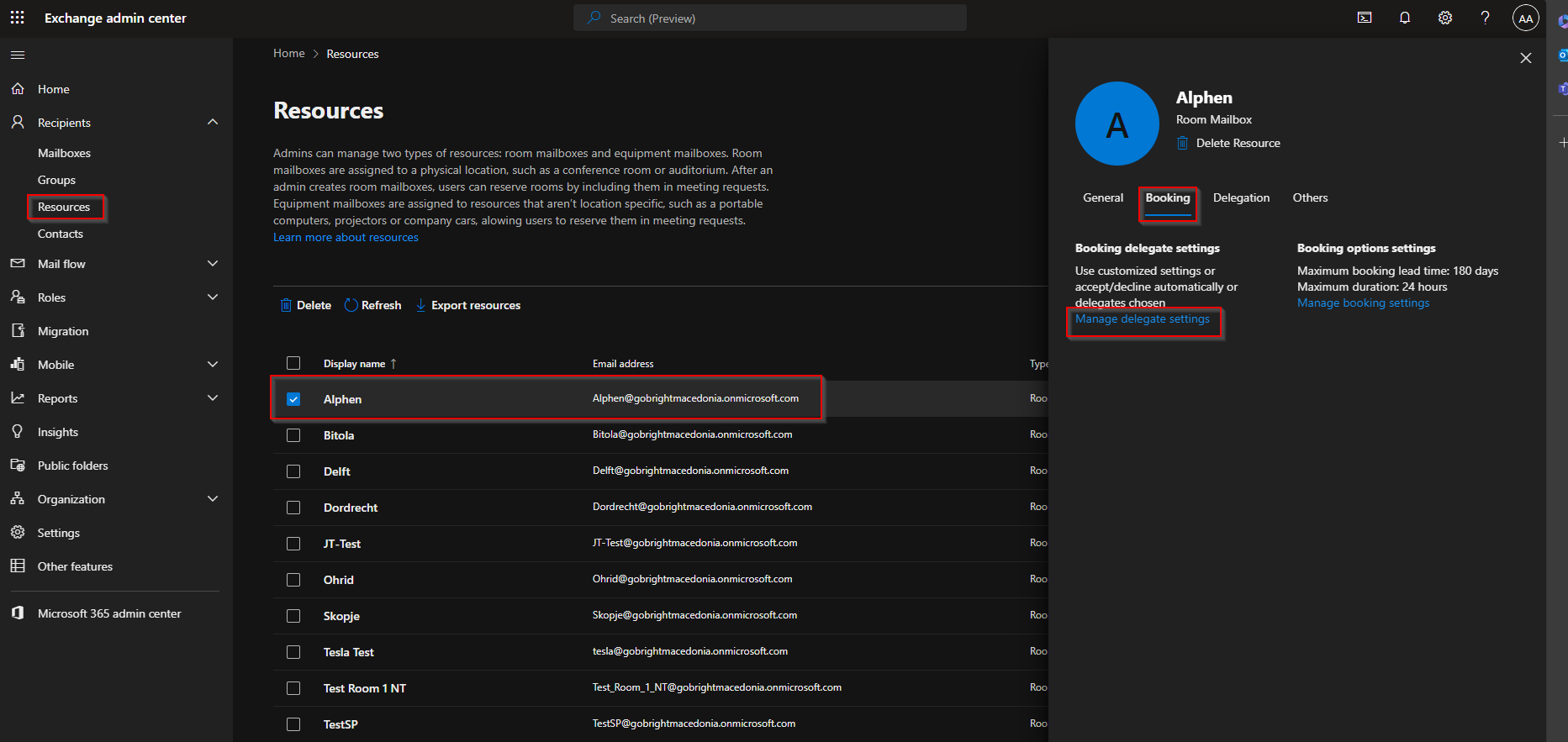The width and height of the screenshot is (1568, 742).
Task: Expand the Reports chevron
Action: 213,397
